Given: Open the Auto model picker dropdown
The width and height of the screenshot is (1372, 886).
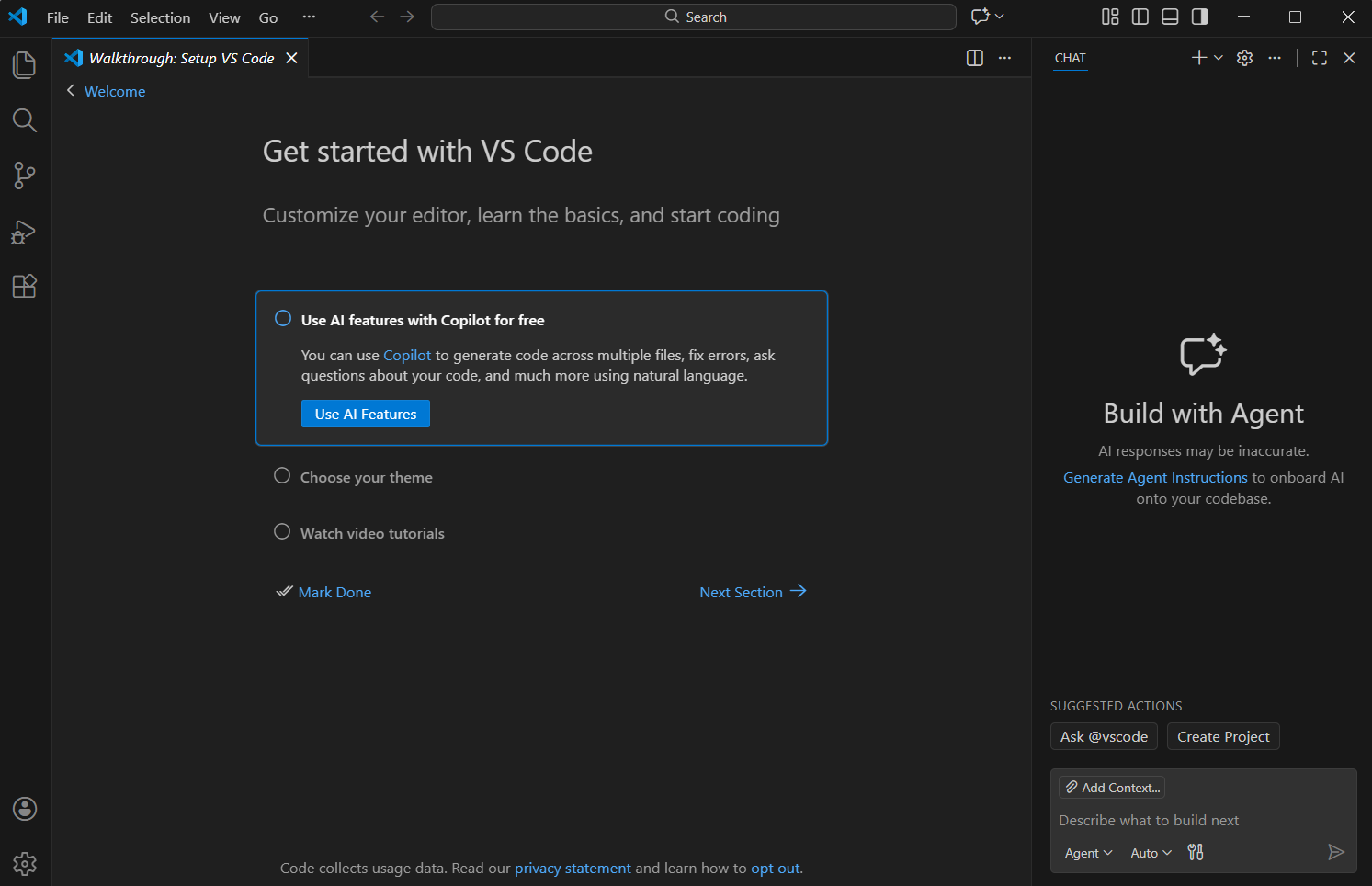Looking at the screenshot, I should [1150, 852].
